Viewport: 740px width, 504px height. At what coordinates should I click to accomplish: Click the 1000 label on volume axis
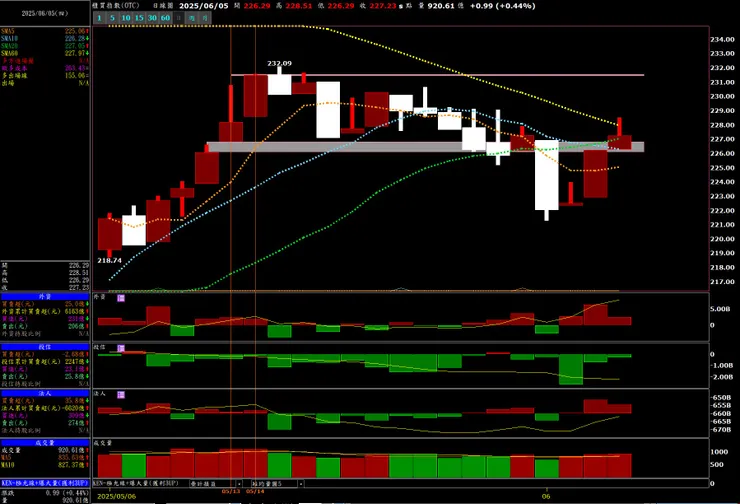pyautogui.click(x=719, y=452)
